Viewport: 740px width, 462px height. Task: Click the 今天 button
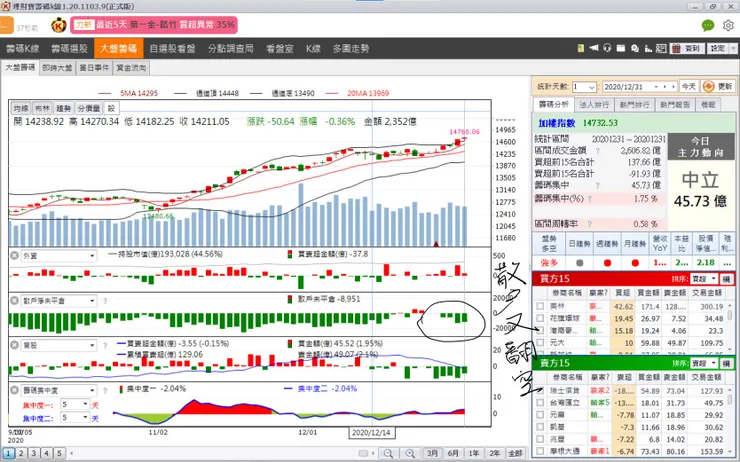tap(689, 86)
